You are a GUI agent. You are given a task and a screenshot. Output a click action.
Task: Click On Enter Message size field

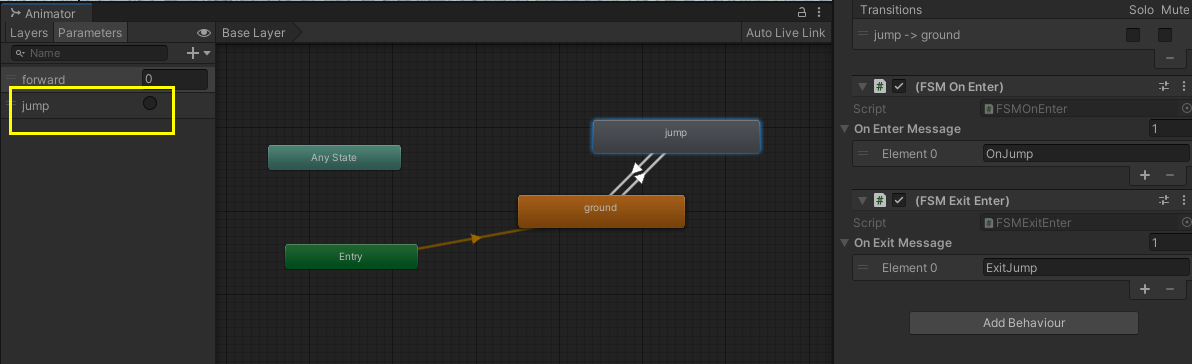[1169, 128]
